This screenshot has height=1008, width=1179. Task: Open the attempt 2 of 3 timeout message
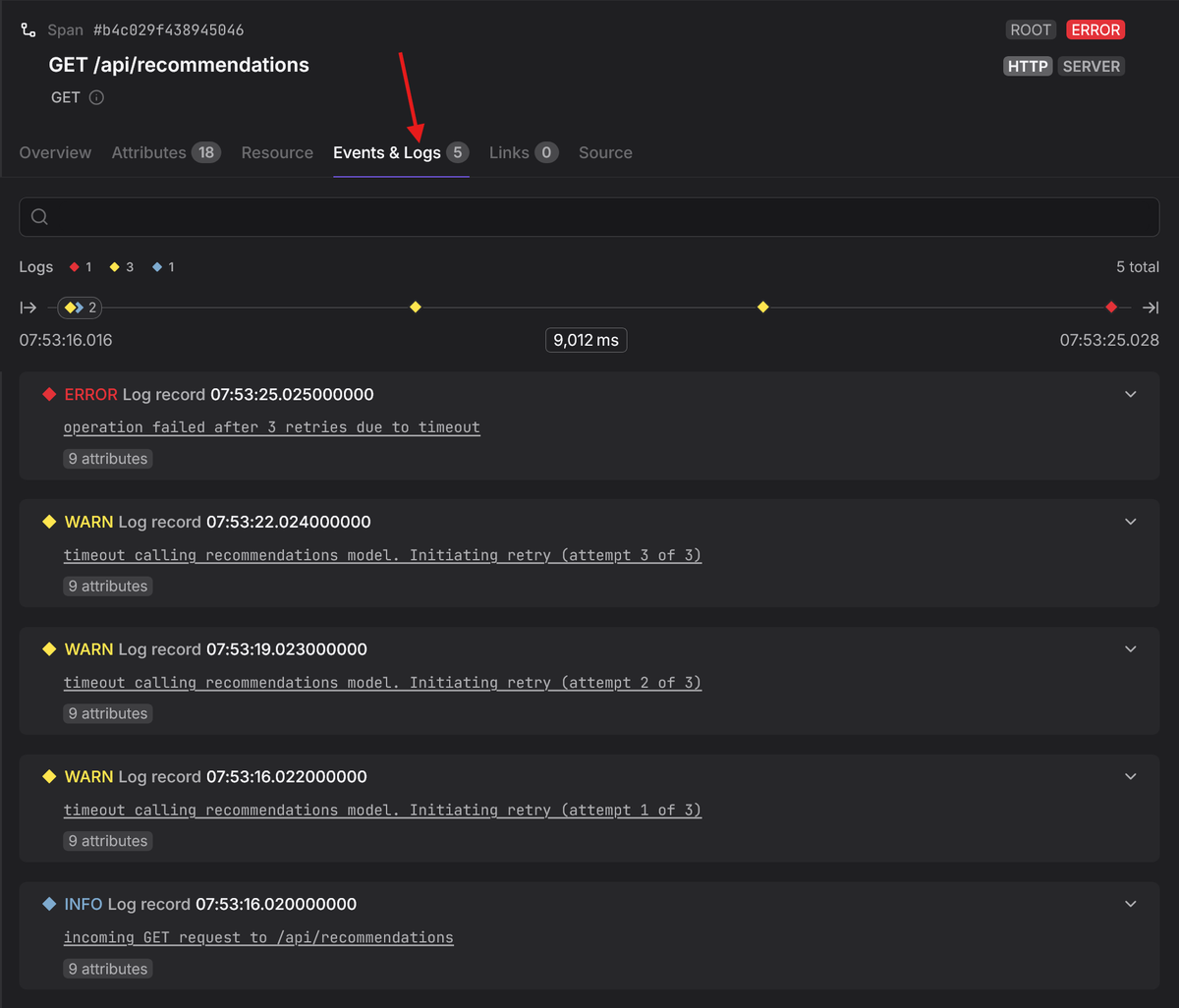pos(382,683)
